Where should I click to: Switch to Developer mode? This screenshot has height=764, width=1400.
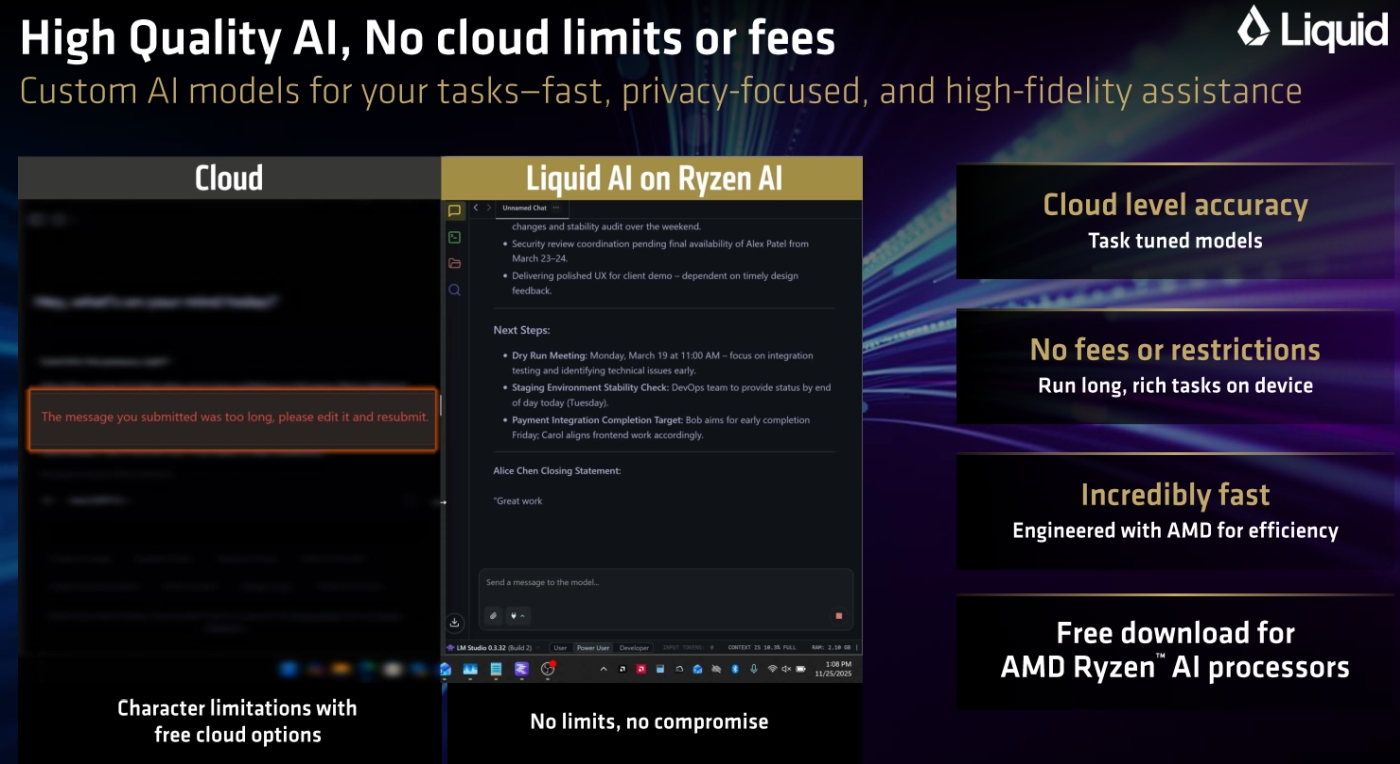634,648
